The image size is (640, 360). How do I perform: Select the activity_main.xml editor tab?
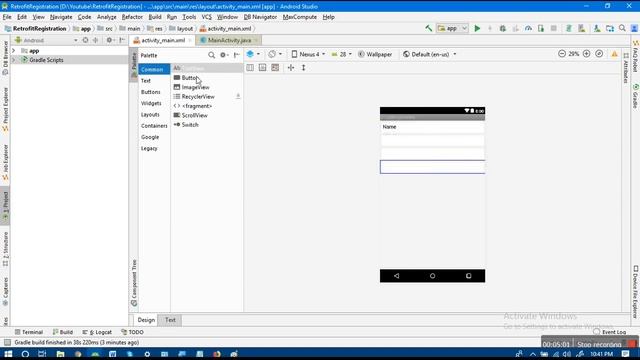(x=162, y=40)
